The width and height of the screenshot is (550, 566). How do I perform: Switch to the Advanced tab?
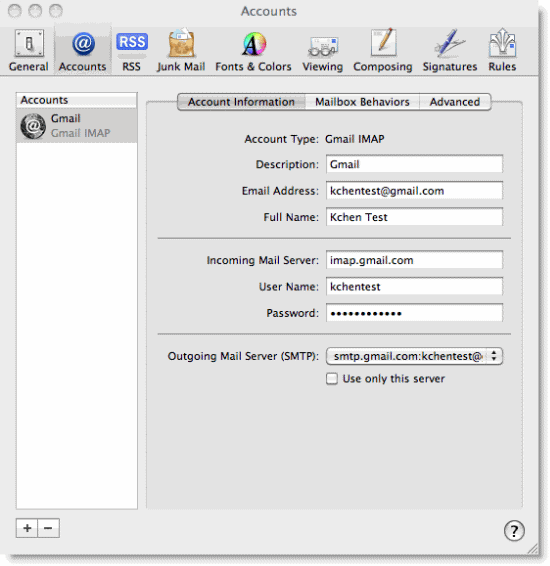point(455,102)
